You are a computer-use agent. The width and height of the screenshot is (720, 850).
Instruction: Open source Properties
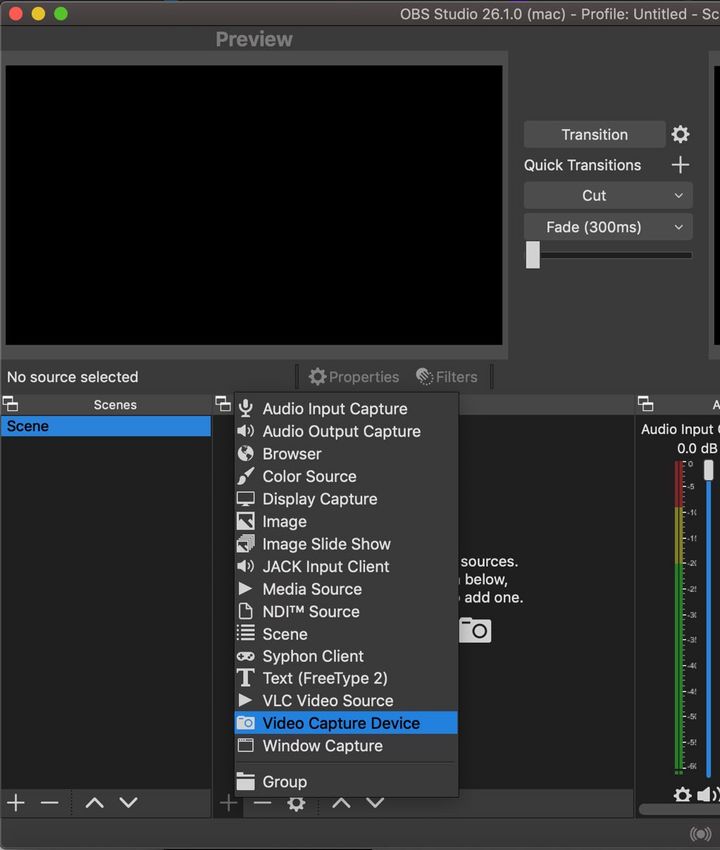point(353,377)
